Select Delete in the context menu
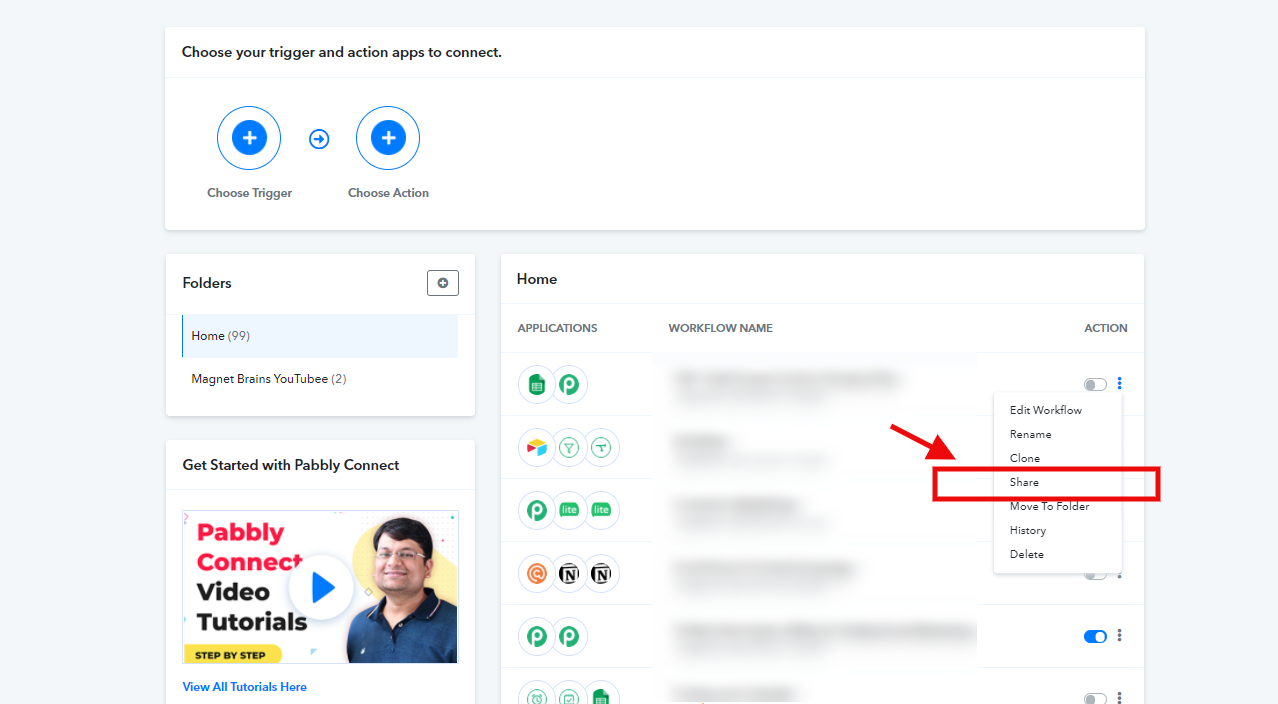The height and width of the screenshot is (704, 1278). tap(1027, 554)
